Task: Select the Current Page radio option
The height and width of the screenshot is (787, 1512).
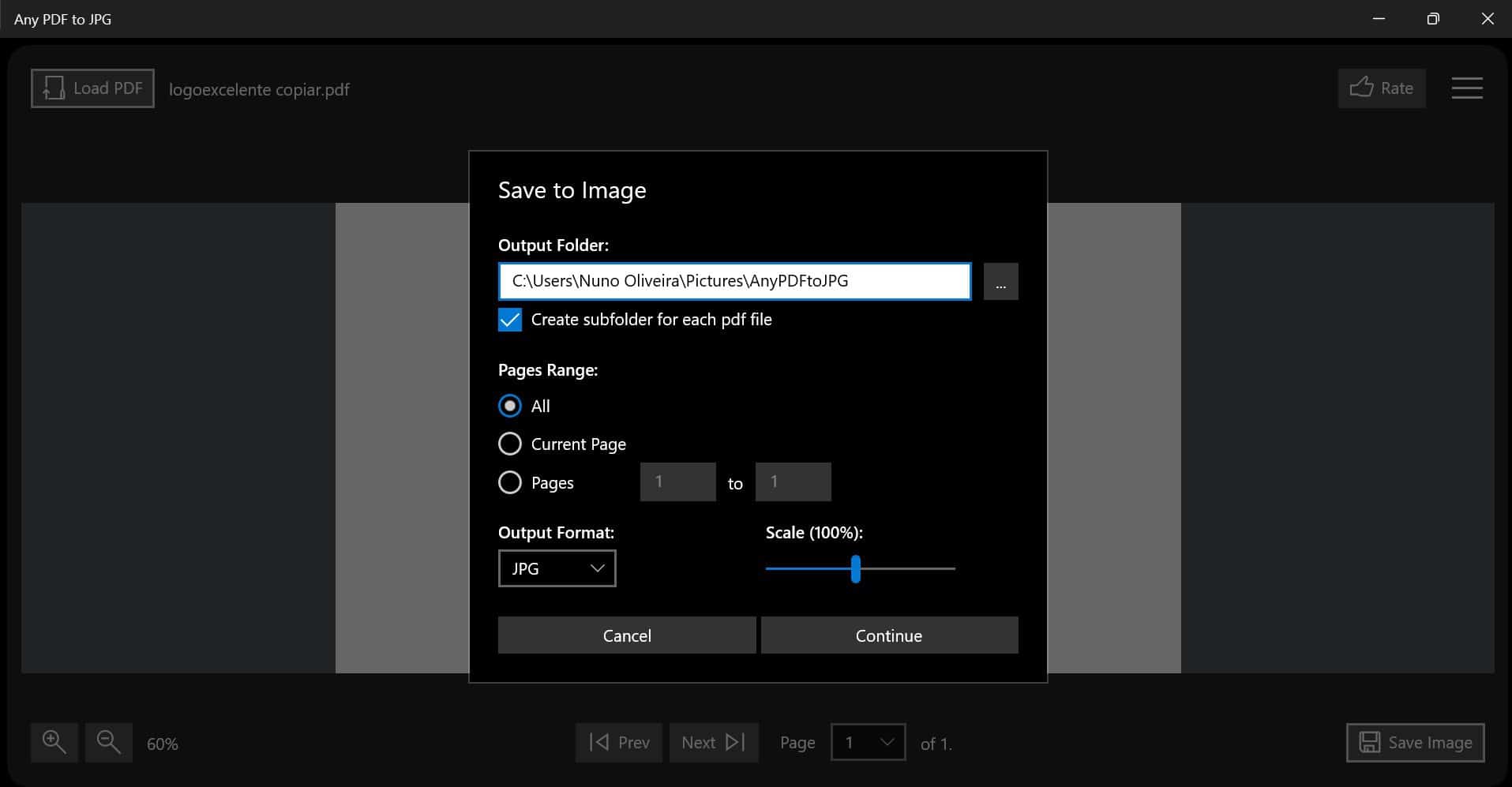Action: coord(510,444)
